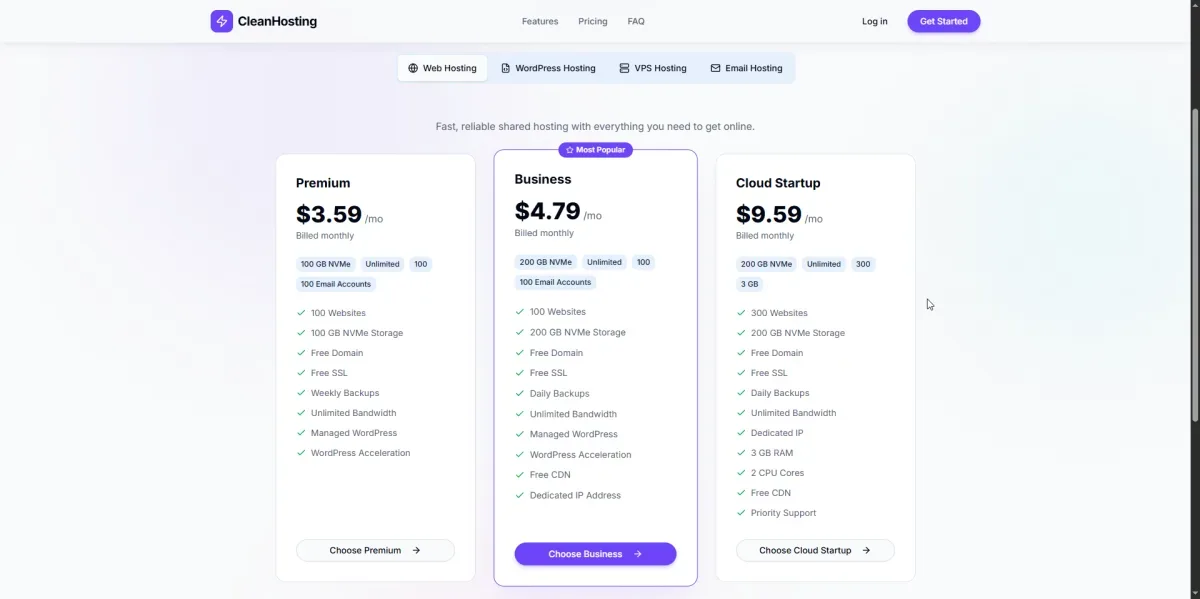1200x599 pixels.
Task: Open the Features navigation link
Action: click(540, 21)
